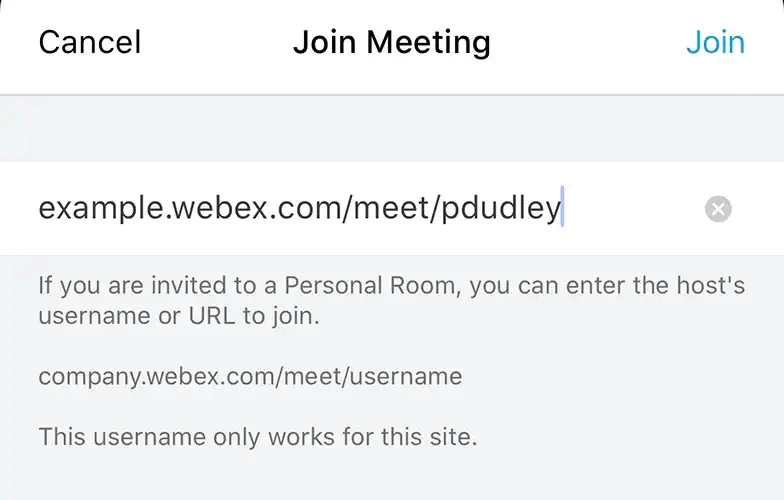Click the gray area above the URL field
Screen dimensions: 784x500
(x=391, y=130)
